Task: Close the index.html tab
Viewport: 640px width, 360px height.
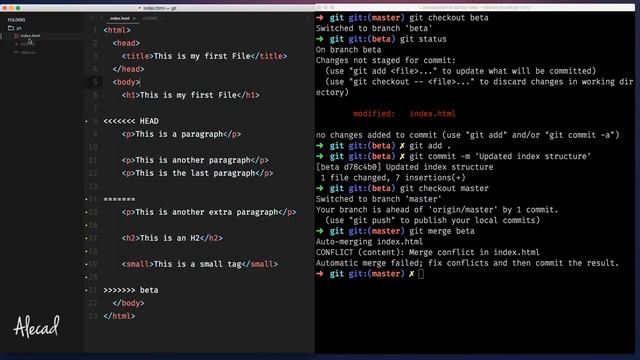Action: [x=134, y=18]
